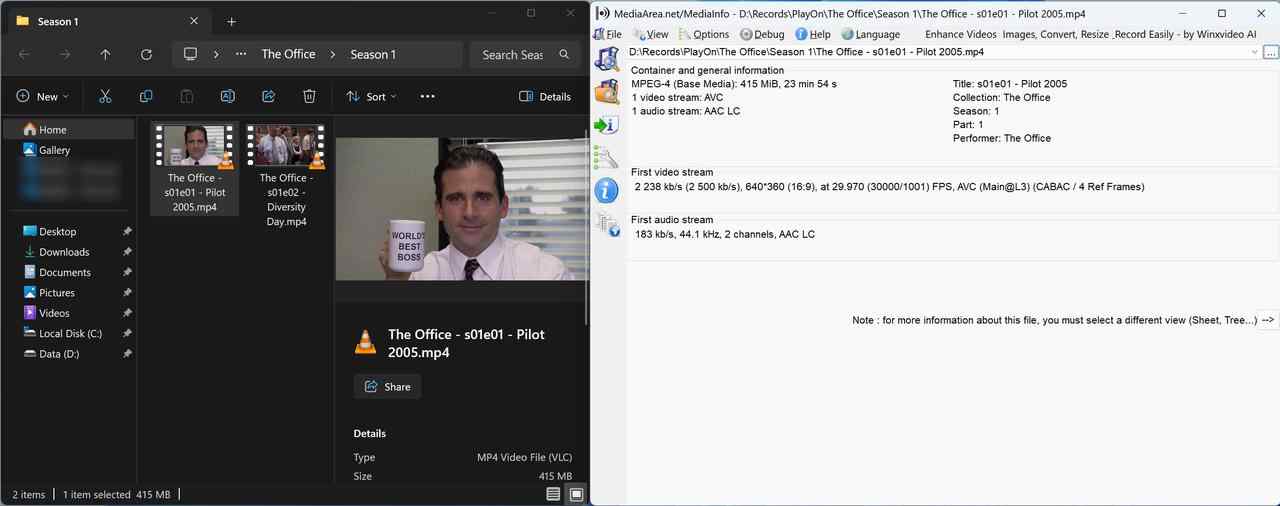Click the blue About info icon in sidebar
This screenshot has width=1280, height=506.
click(x=606, y=191)
